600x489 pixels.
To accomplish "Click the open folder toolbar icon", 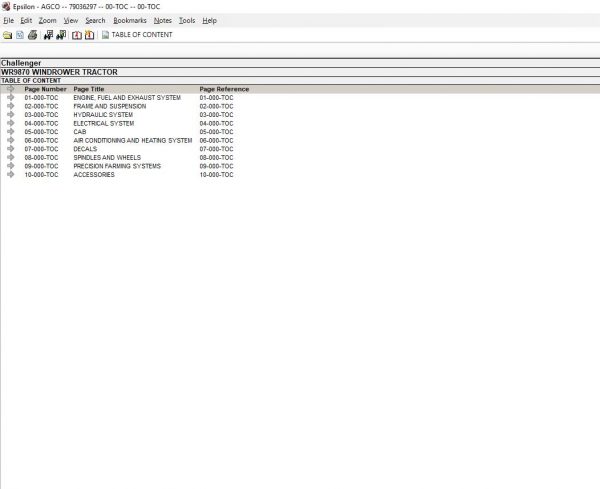I will (7, 35).
